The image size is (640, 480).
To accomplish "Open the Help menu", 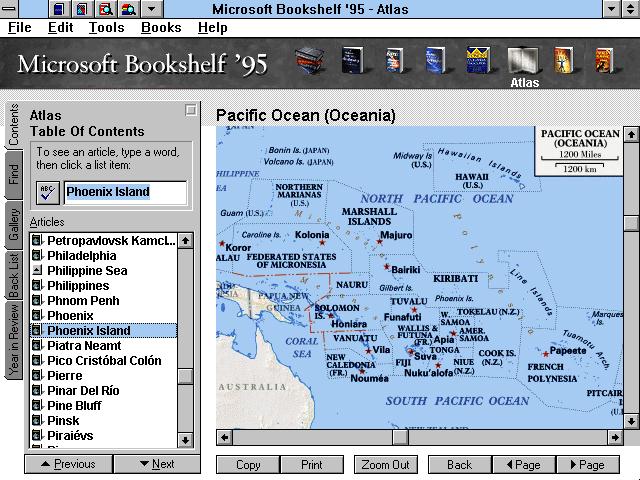I will point(213,27).
